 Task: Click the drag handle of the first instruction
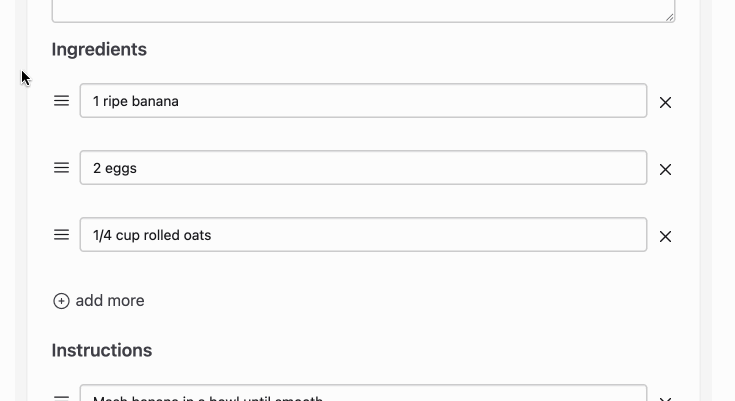(61, 398)
